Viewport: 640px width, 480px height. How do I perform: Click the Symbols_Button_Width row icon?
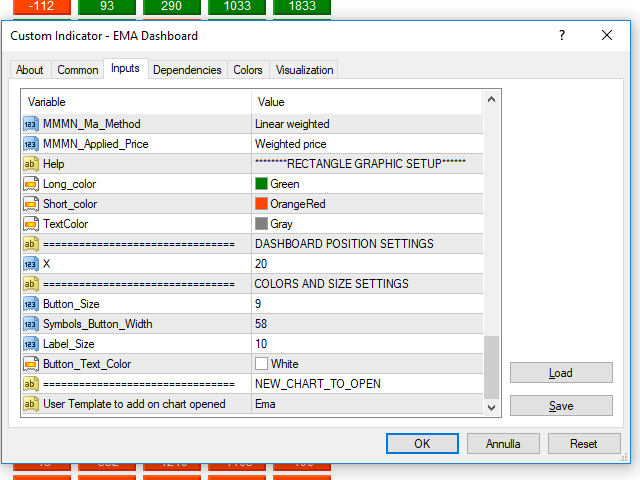[x=31, y=324]
